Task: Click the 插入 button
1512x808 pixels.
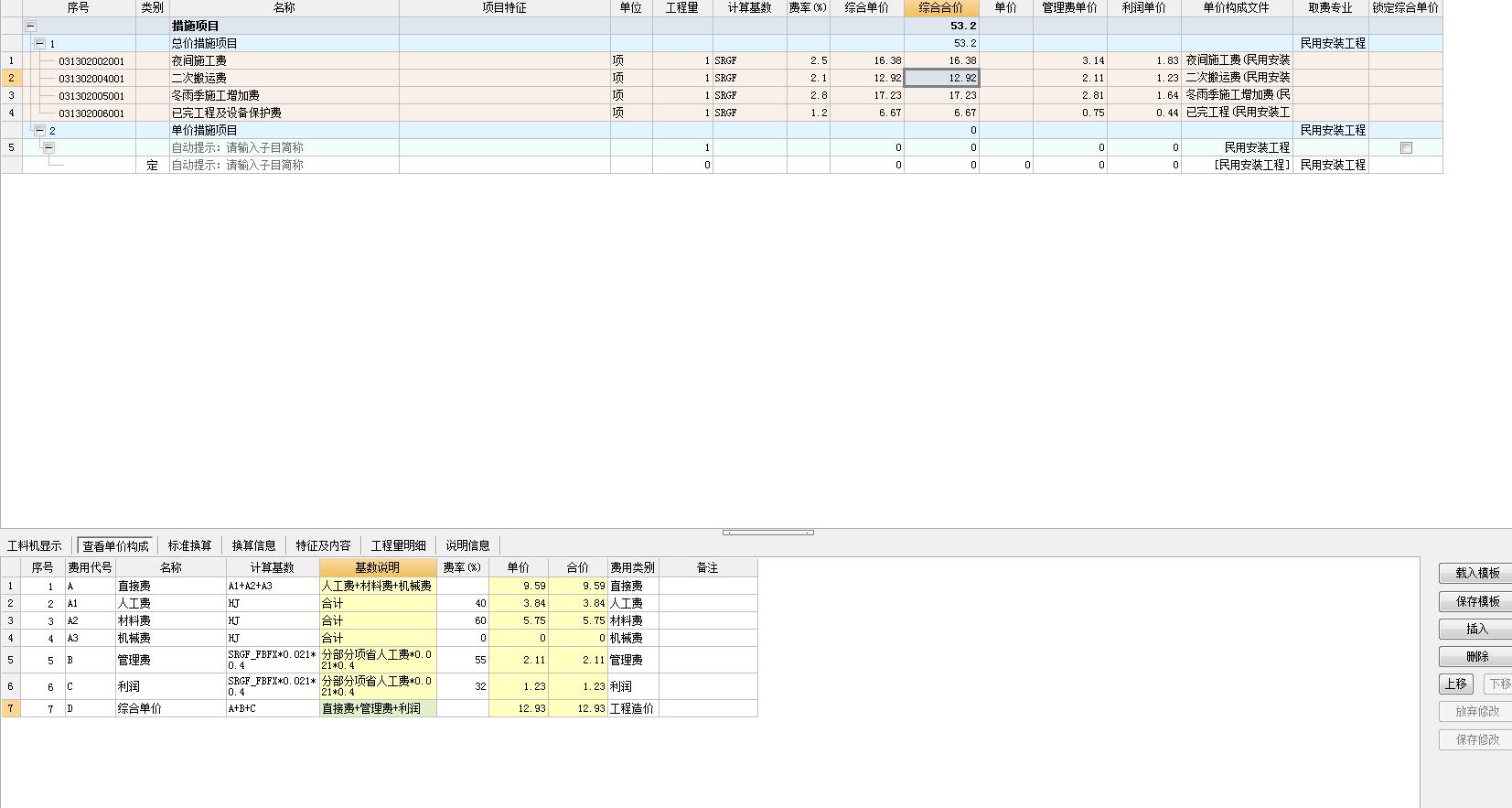Action: [x=1475, y=629]
